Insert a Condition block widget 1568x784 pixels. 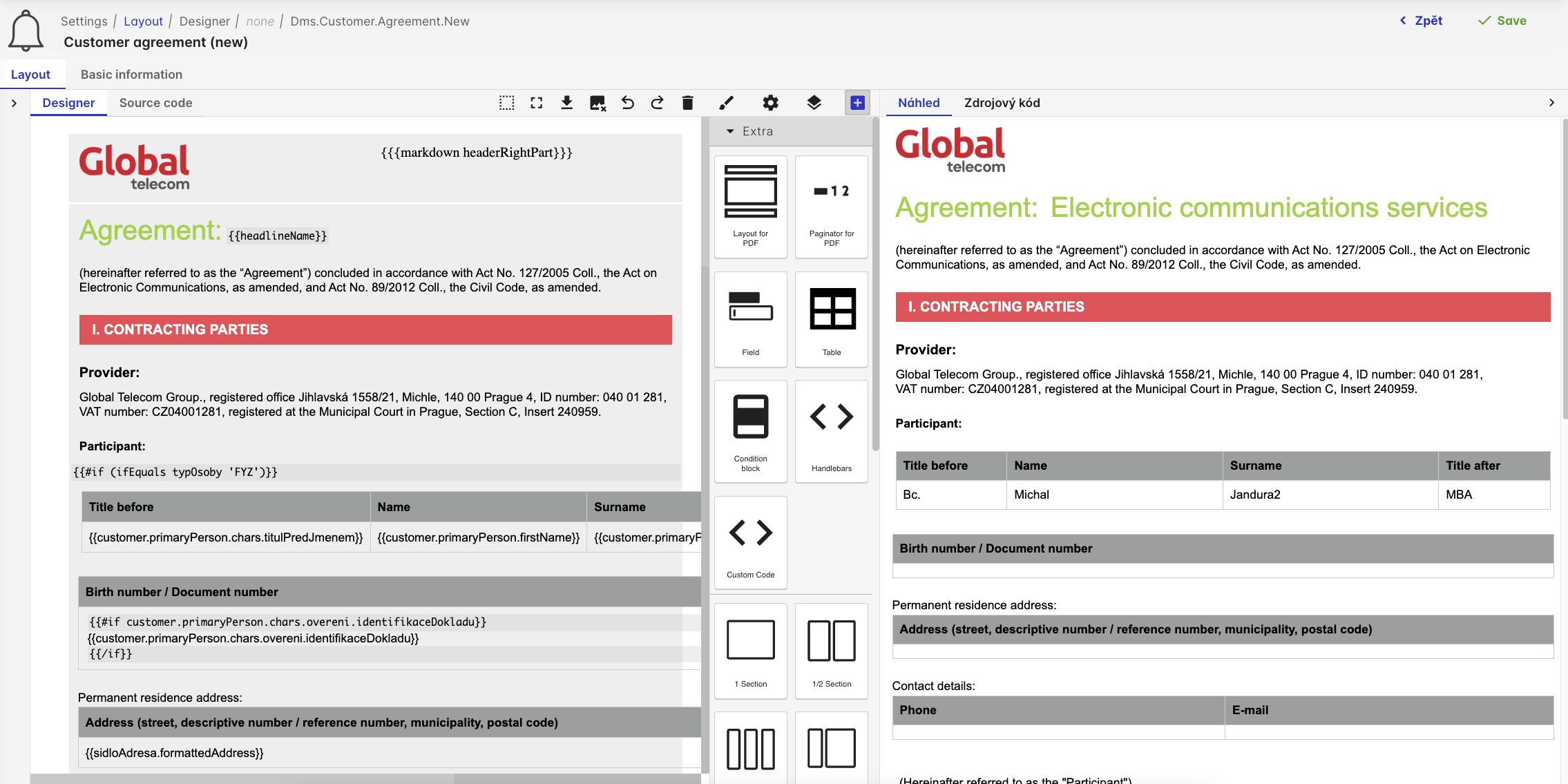click(x=750, y=431)
